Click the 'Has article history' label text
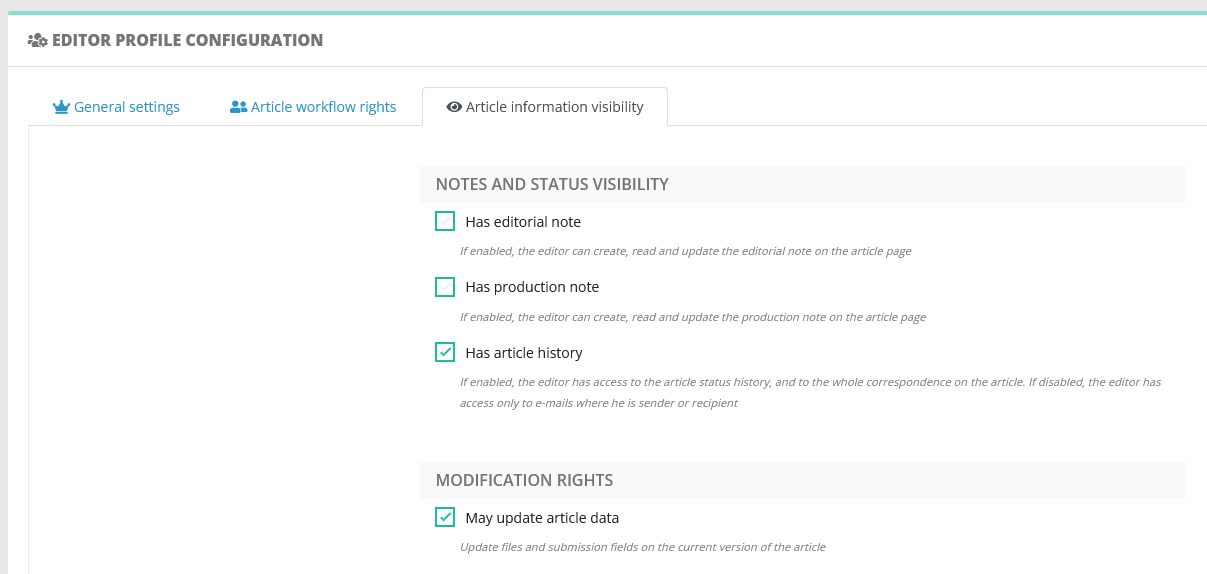The image size is (1207, 574). [524, 353]
